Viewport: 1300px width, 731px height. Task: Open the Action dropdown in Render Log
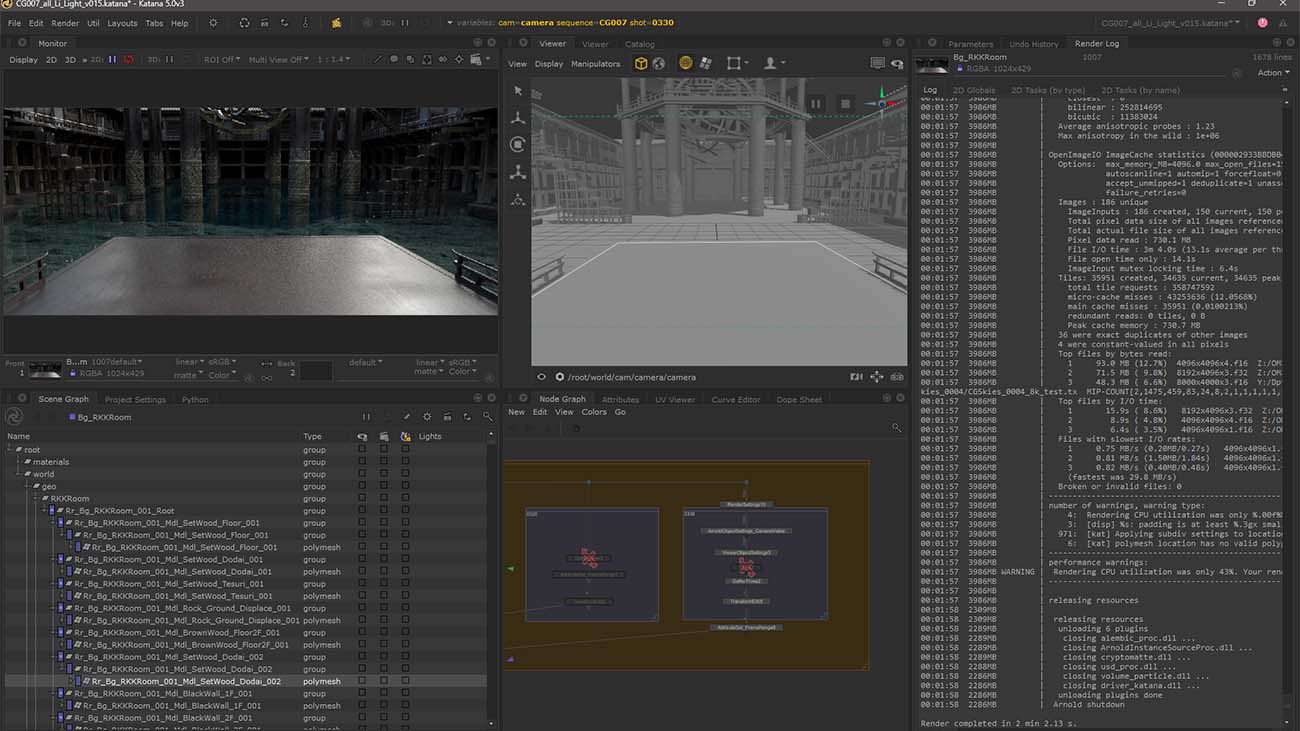tap(1271, 73)
